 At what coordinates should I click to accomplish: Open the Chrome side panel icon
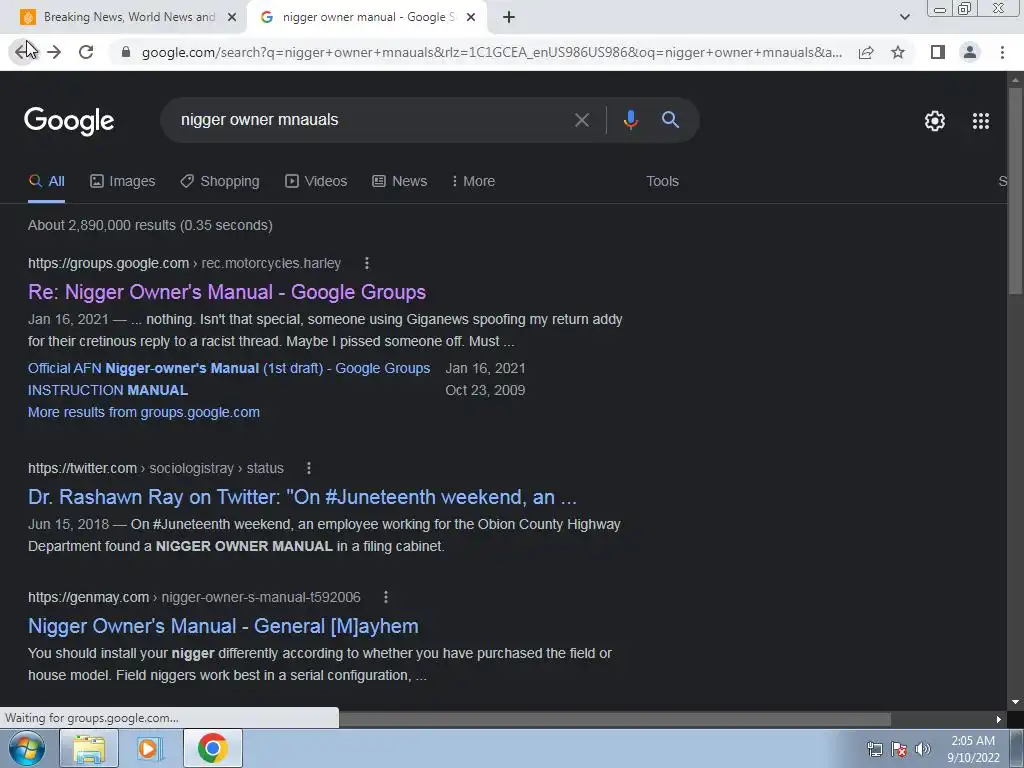938,52
